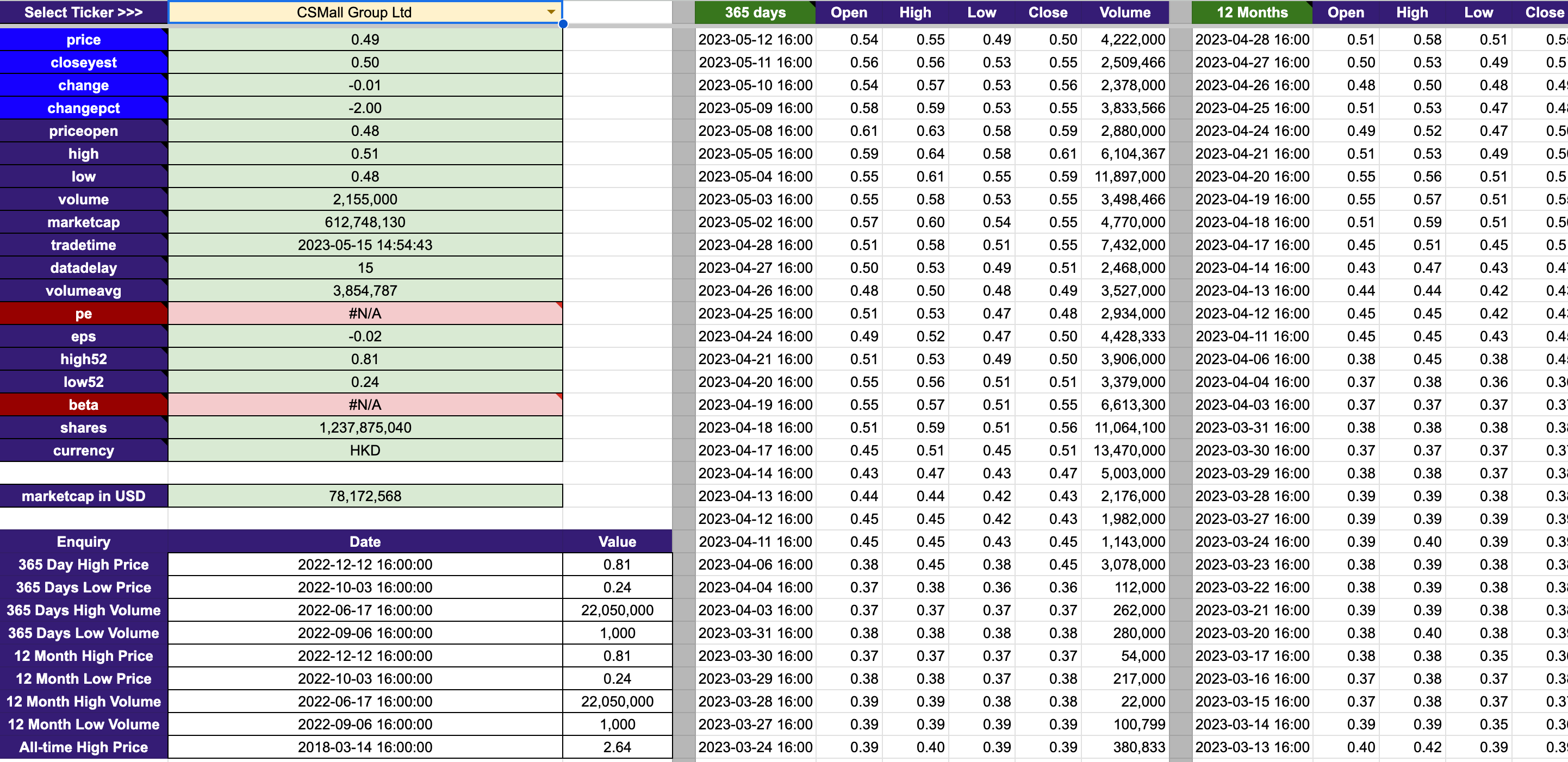
Task: Click the Volume column header
Action: tap(1124, 12)
